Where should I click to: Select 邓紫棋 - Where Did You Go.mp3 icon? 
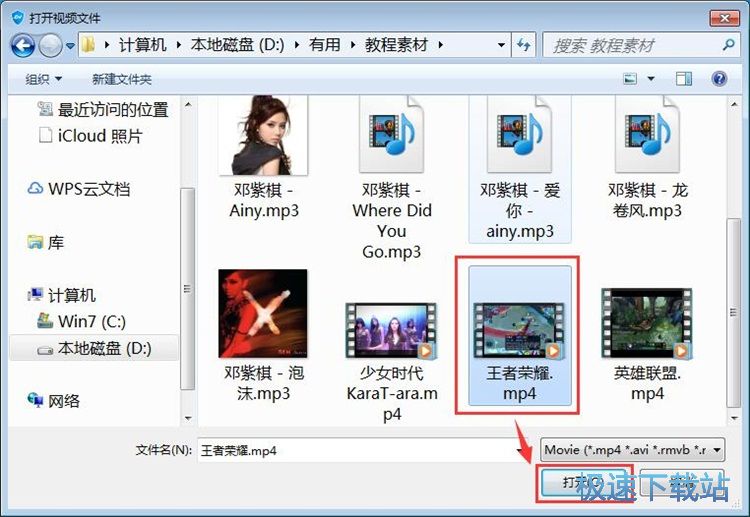point(391,134)
